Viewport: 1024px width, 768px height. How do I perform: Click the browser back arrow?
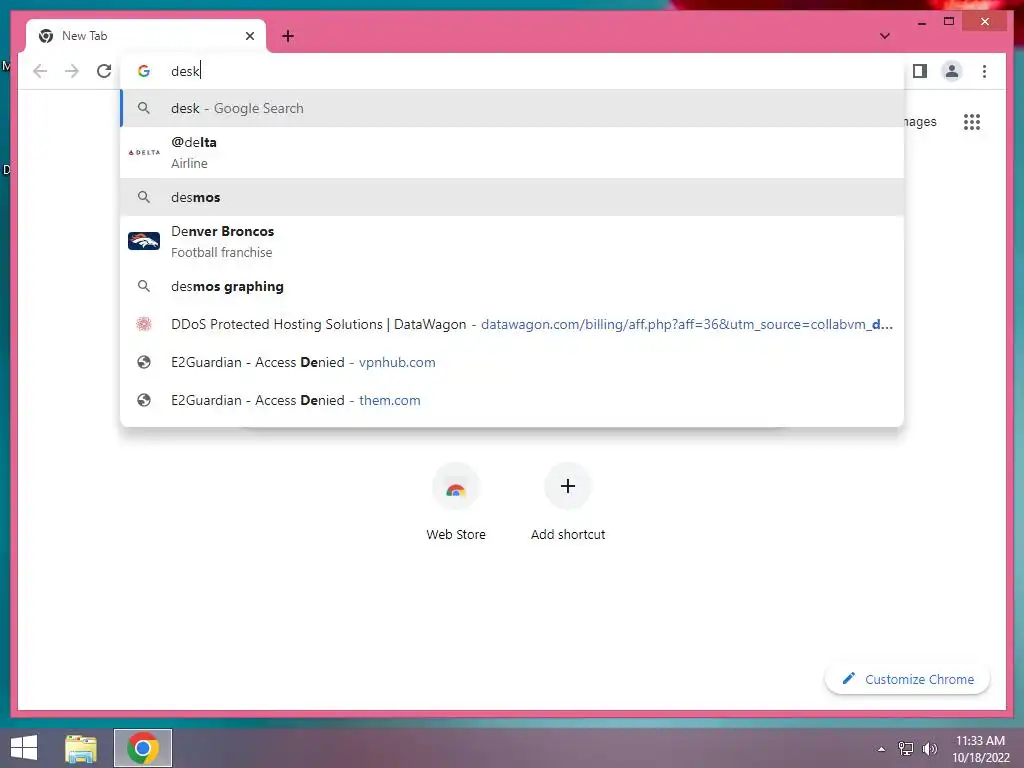click(x=40, y=71)
